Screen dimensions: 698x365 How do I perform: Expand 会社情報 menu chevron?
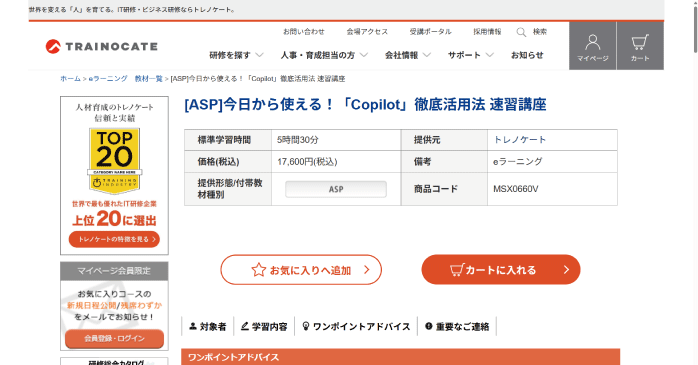[426, 55]
